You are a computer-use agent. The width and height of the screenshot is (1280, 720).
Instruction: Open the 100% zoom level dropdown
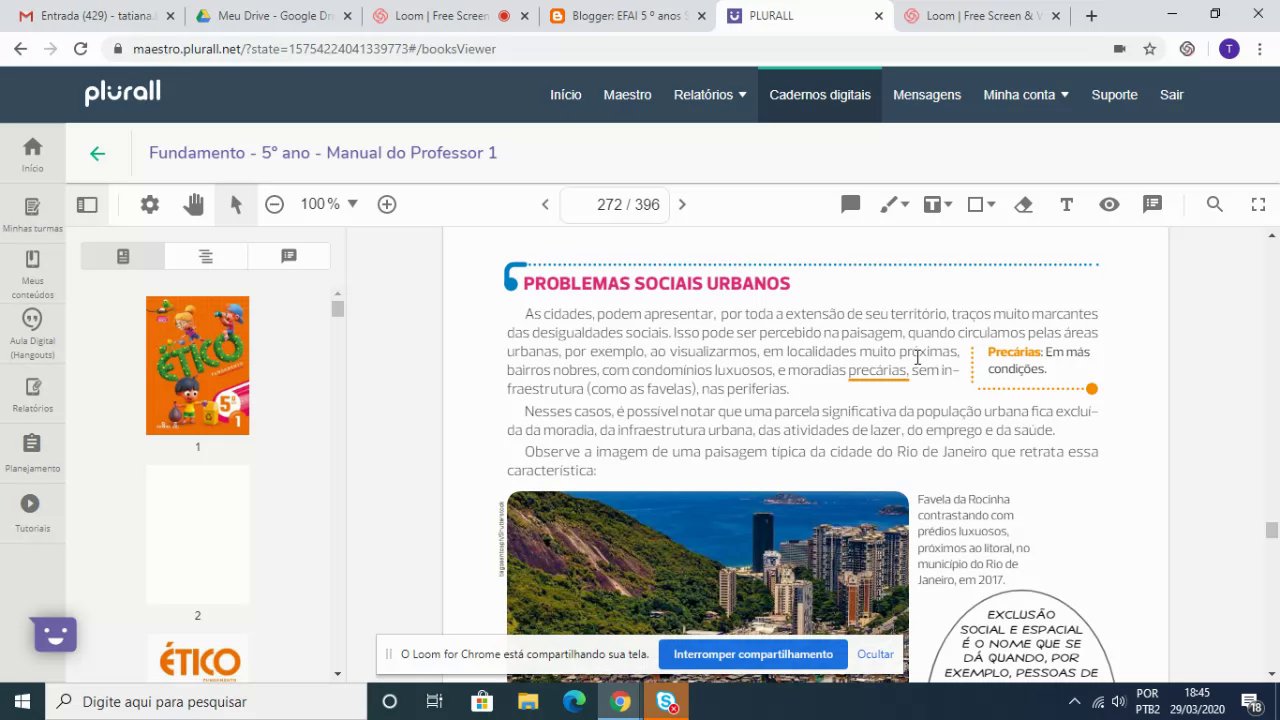(329, 204)
